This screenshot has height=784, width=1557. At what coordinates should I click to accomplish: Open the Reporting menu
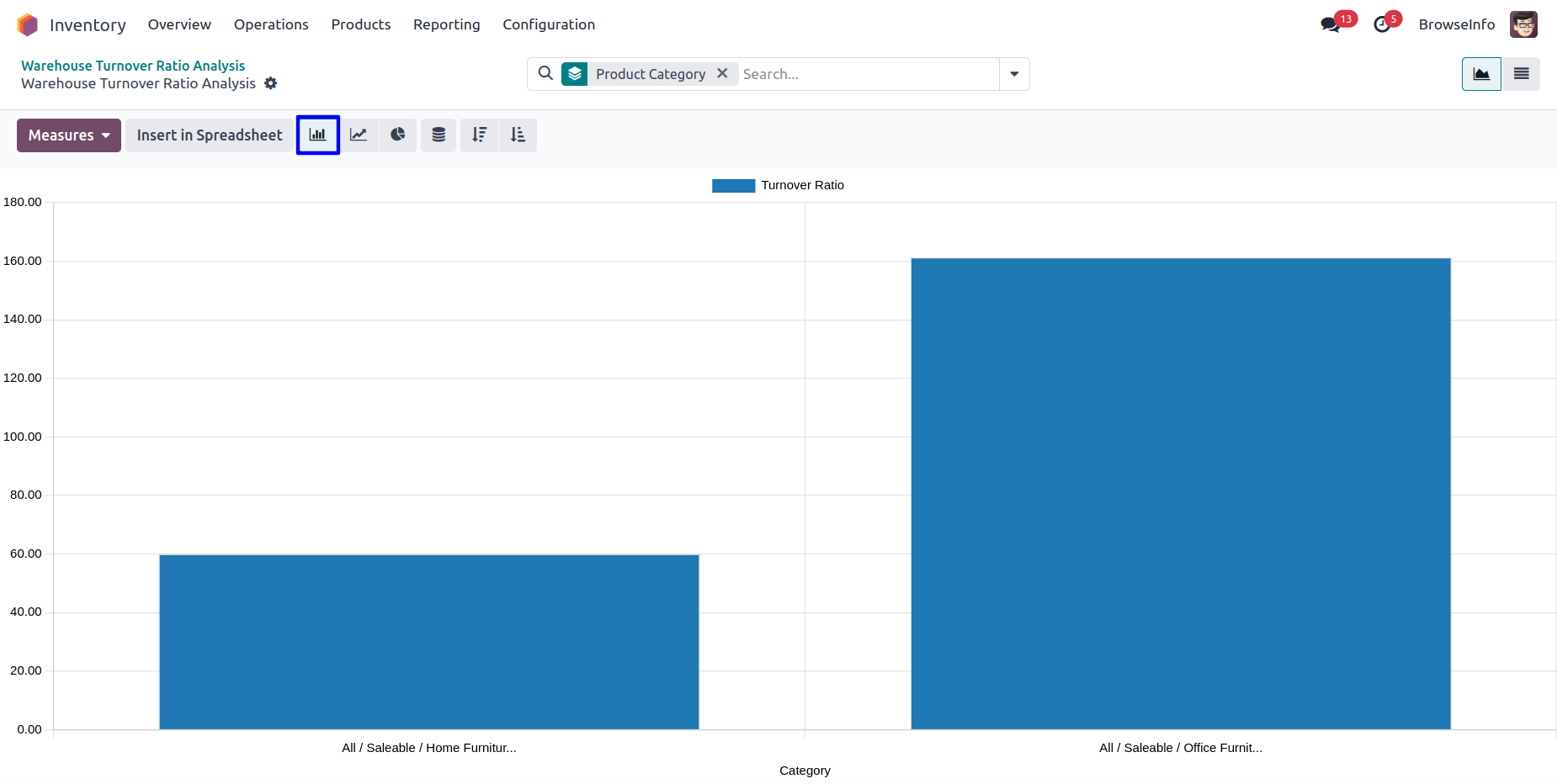click(x=446, y=24)
